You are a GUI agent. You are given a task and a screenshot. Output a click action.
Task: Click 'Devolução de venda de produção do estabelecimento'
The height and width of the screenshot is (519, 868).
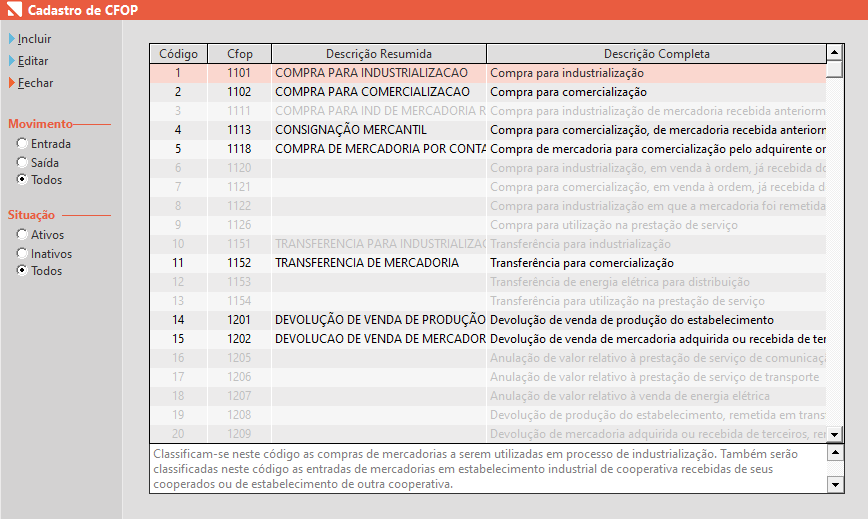tap(632, 320)
